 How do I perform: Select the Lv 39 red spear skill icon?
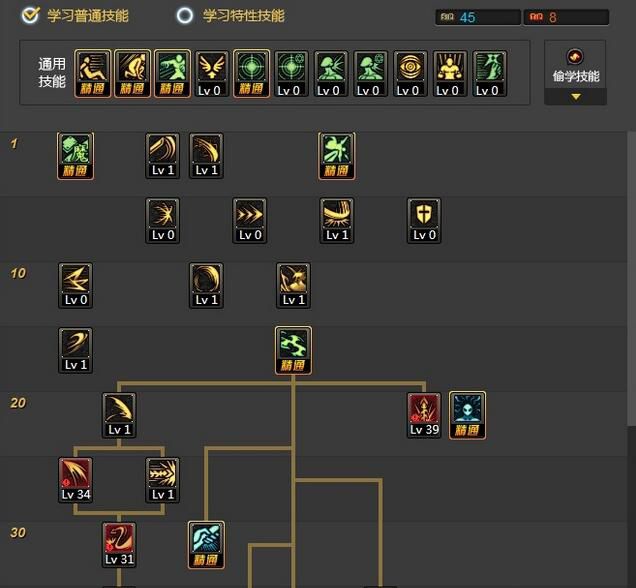pyautogui.click(x=424, y=415)
